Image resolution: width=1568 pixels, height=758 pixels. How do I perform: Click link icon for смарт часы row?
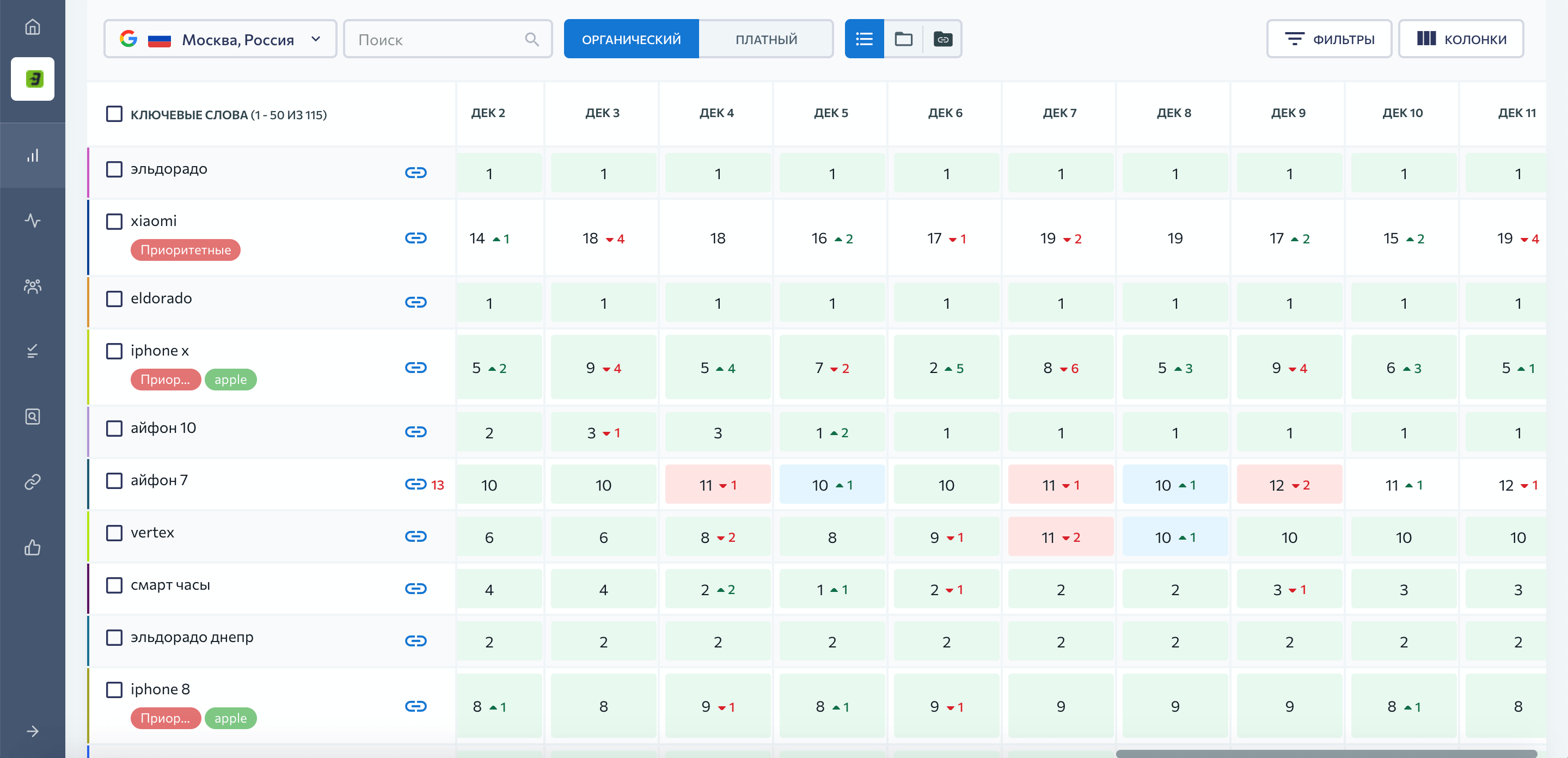pos(416,589)
